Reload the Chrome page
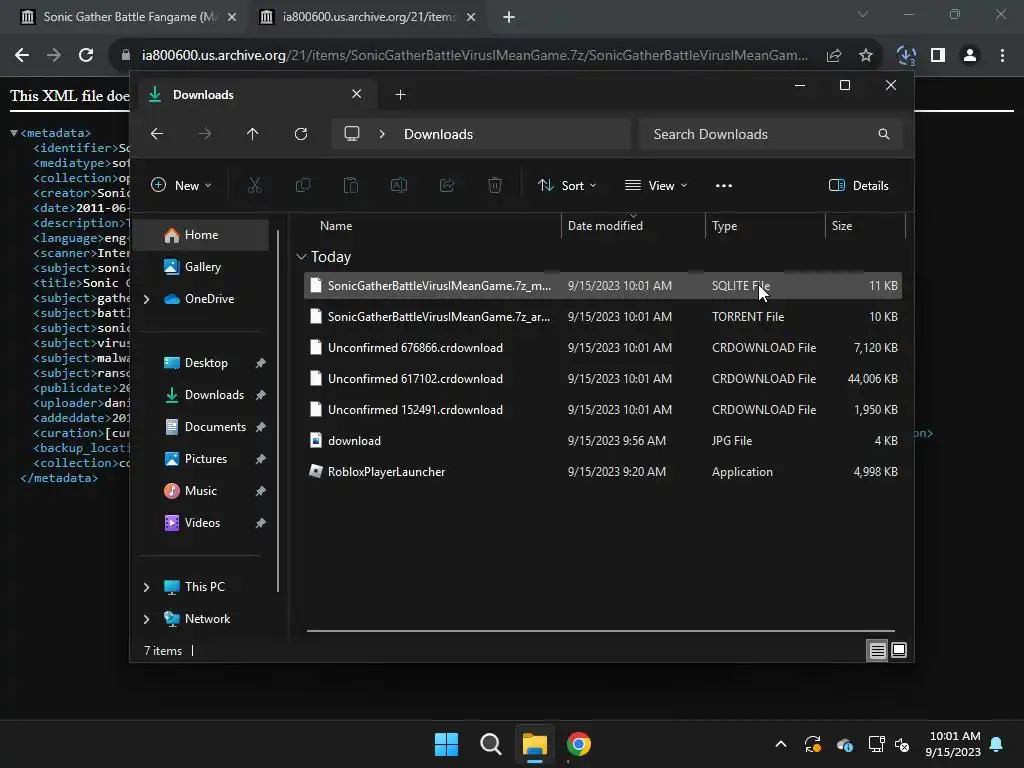Viewport: 1024px width, 768px height. coord(86,56)
